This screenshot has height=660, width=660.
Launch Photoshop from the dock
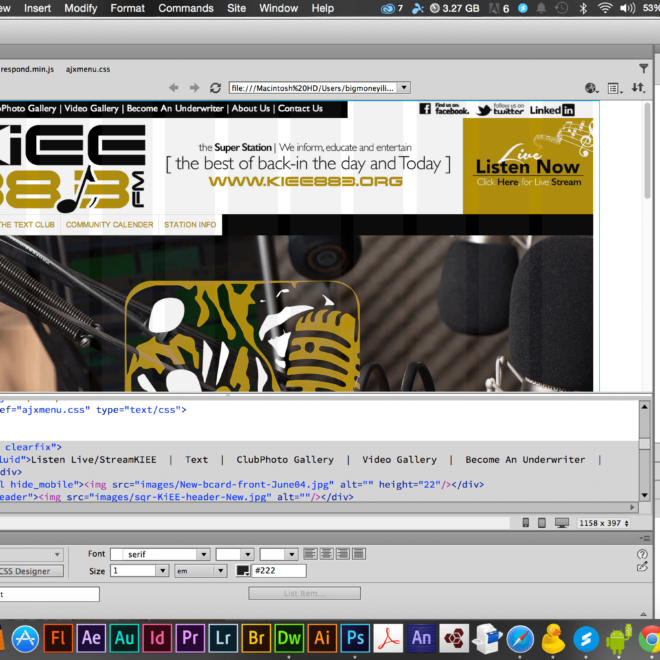pos(353,637)
